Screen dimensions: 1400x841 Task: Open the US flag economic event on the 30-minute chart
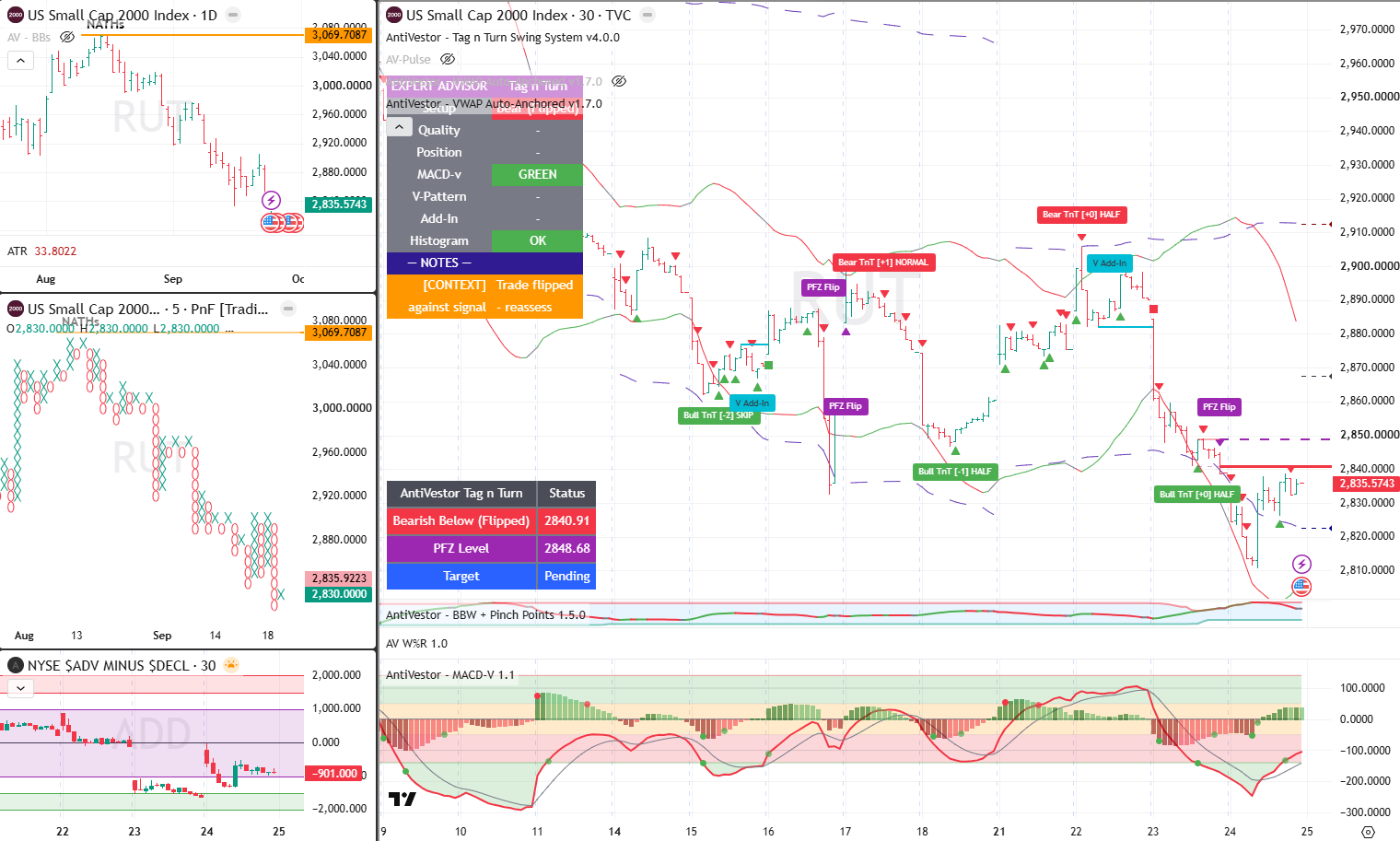[1301, 586]
